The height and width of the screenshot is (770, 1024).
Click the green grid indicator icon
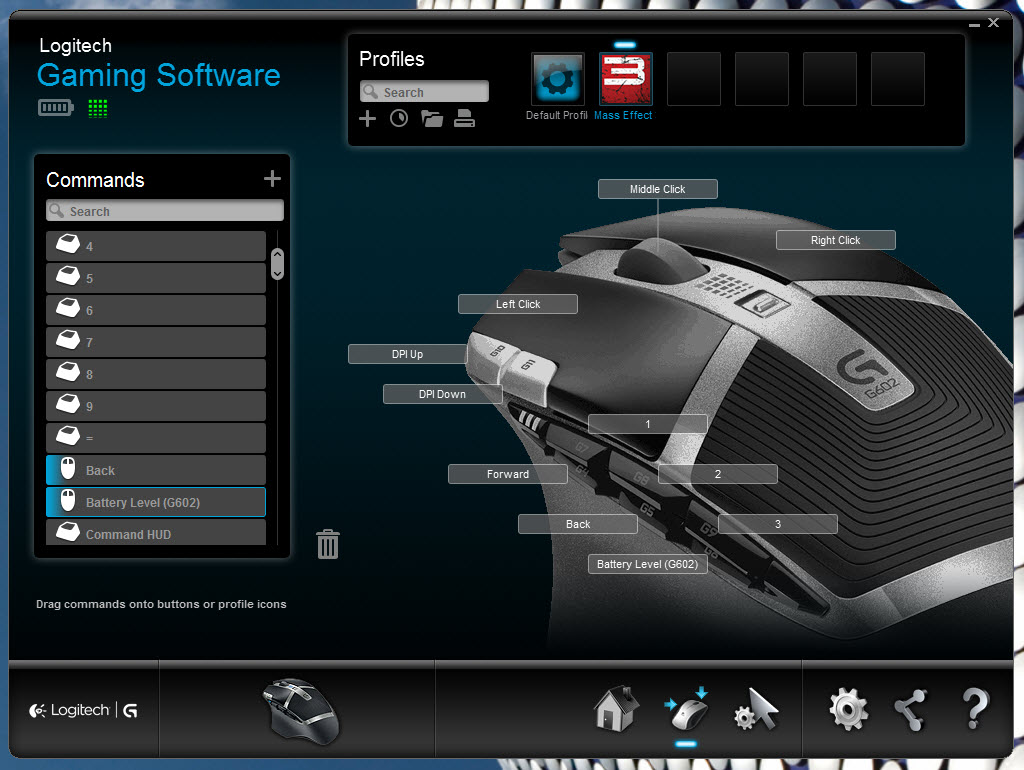point(98,108)
